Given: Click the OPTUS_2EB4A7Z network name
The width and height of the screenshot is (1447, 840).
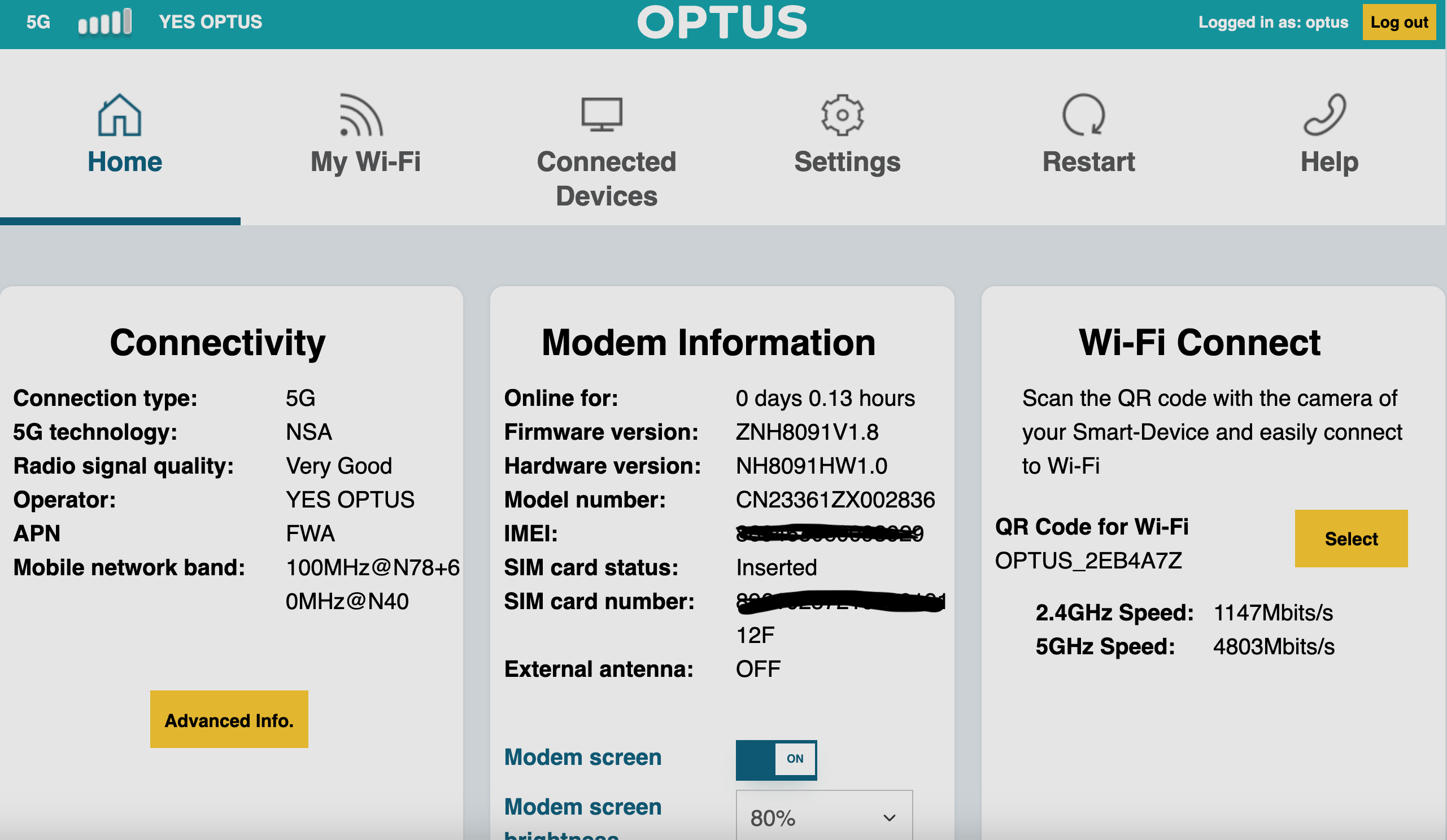Looking at the screenshot, I should [x=1088, y=561].
